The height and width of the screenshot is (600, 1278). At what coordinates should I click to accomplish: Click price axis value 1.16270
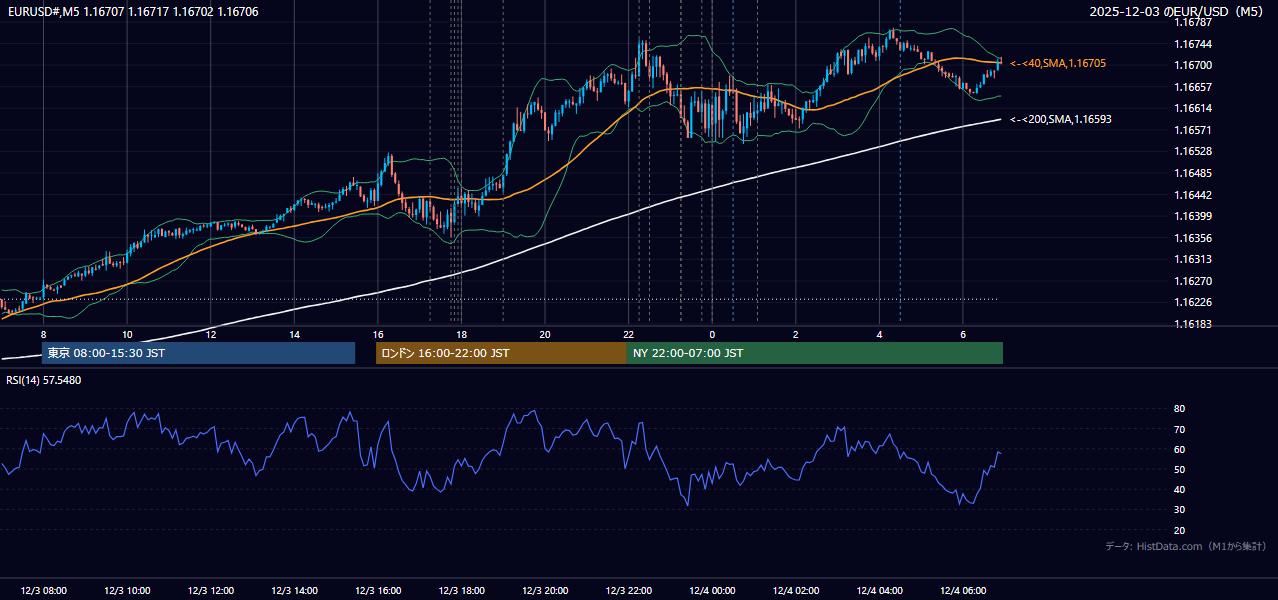point(1192,281)
